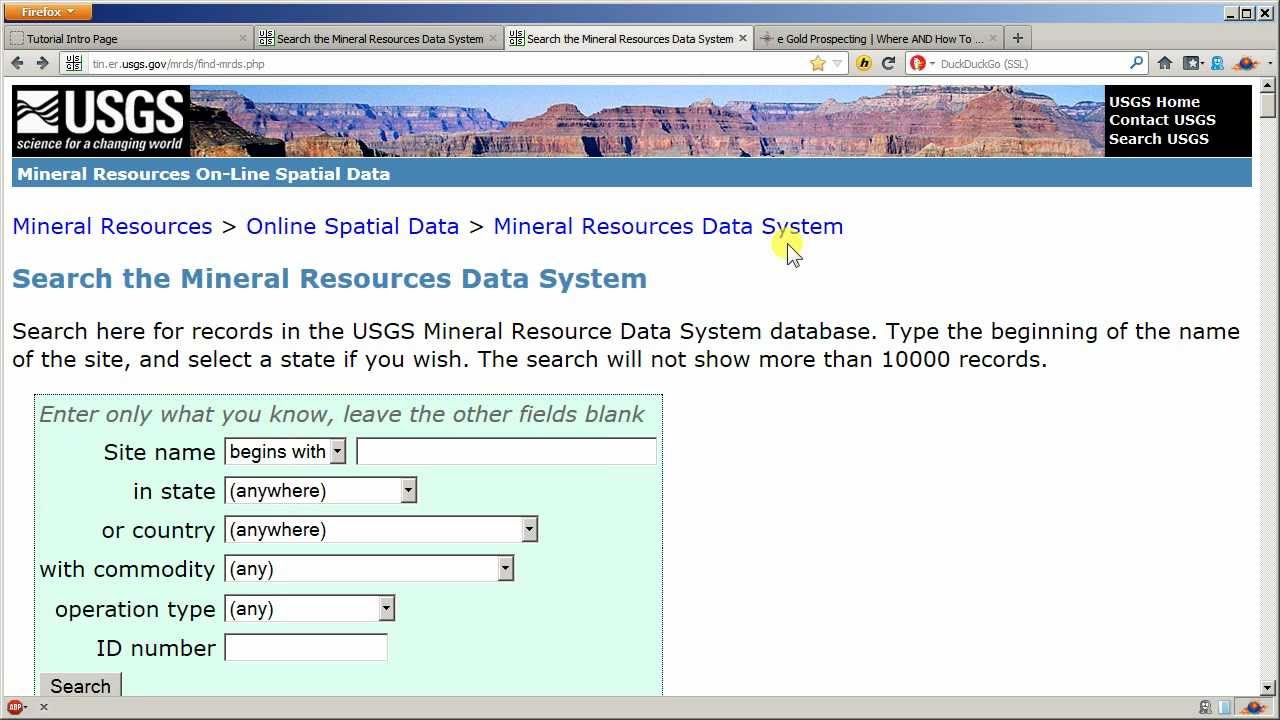
Task: Switch to Tutorial Intro Page tab
Action: 126,38
